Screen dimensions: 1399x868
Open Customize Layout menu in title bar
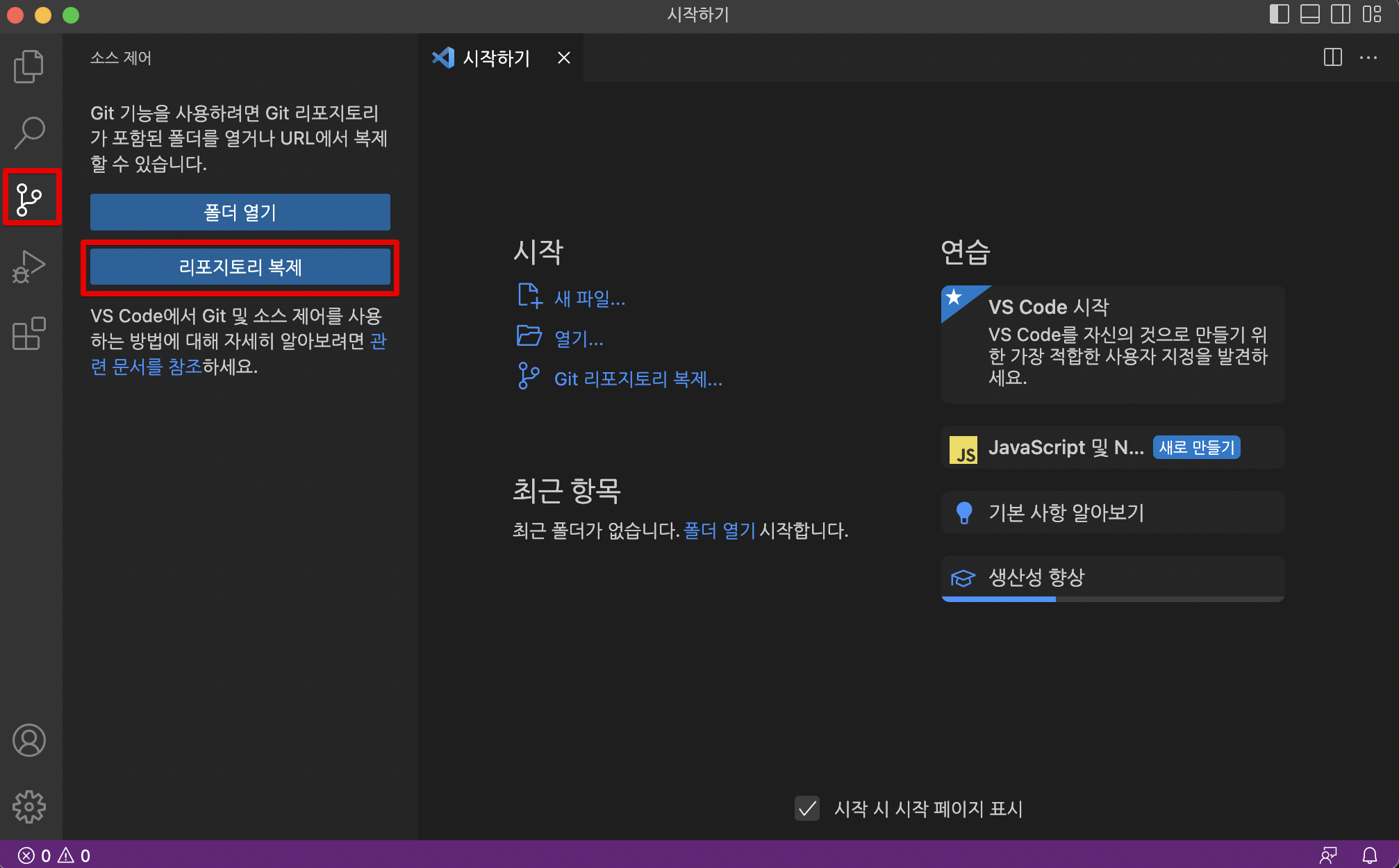tap(1371, 15)
